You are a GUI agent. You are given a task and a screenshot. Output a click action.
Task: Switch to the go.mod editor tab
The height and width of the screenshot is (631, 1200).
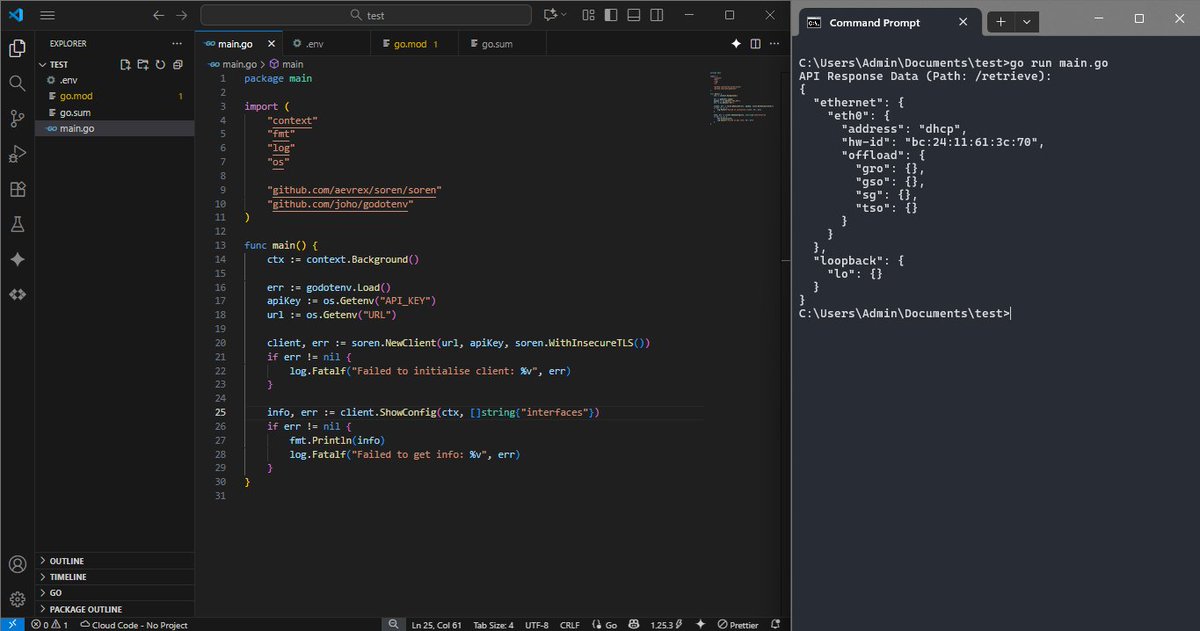click(414, 44)
